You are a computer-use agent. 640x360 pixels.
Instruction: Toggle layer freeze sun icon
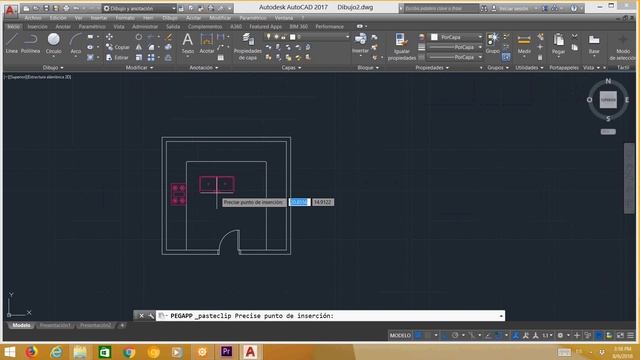click(x=276, y=37)
